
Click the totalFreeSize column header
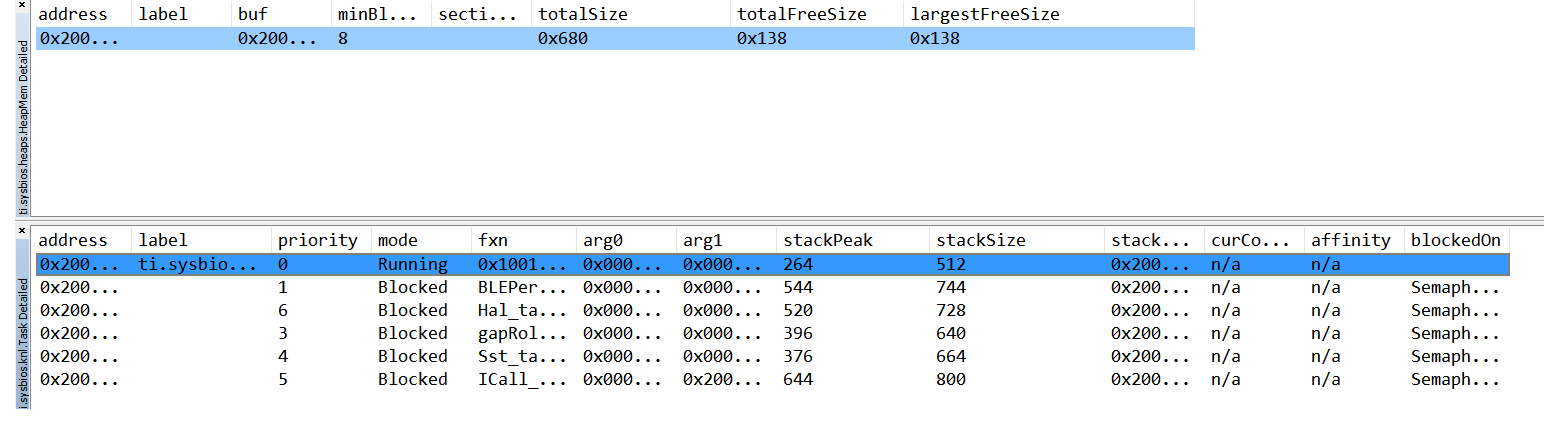point(802,14)
